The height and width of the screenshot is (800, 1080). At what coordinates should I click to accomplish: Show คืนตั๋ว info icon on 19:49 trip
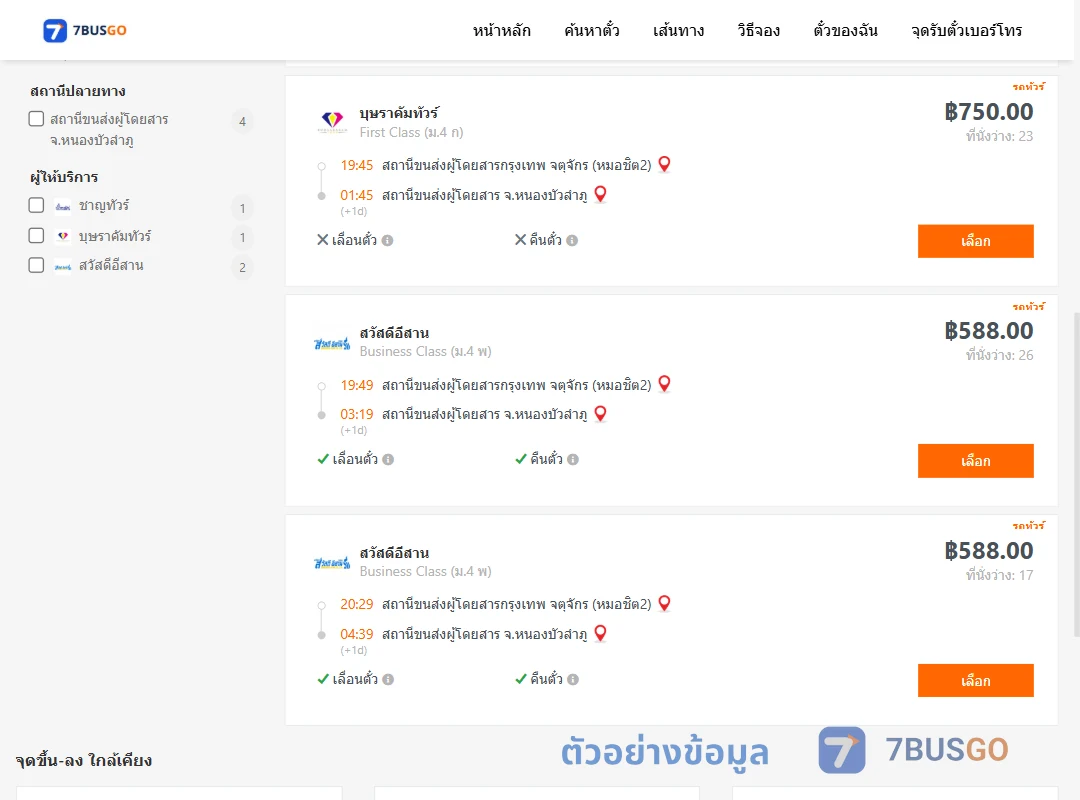pyautogui.click(x=573, y=460)
